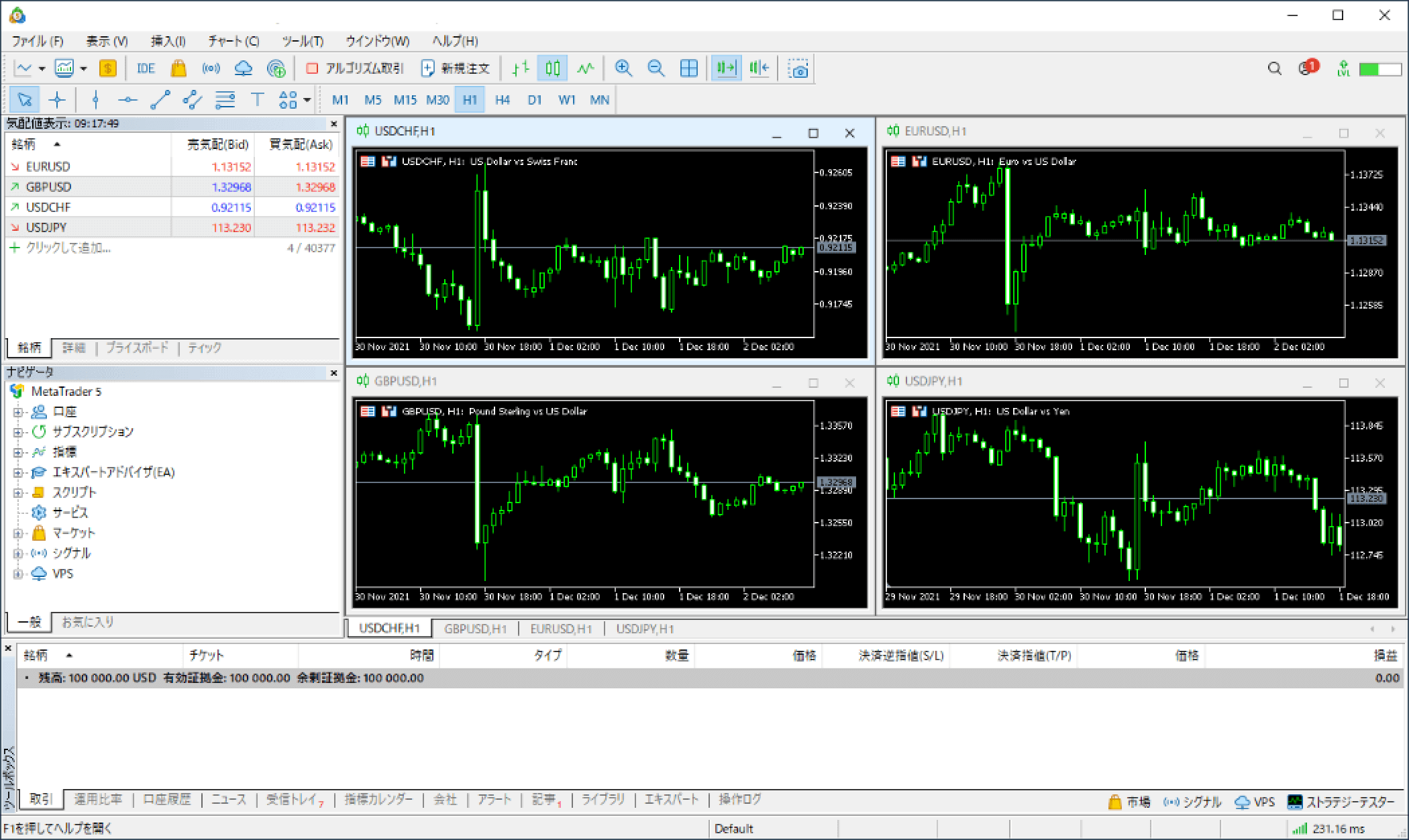
Task: Expand the エキスパートアドバイザ(EA) node
Action: point(18,472)
